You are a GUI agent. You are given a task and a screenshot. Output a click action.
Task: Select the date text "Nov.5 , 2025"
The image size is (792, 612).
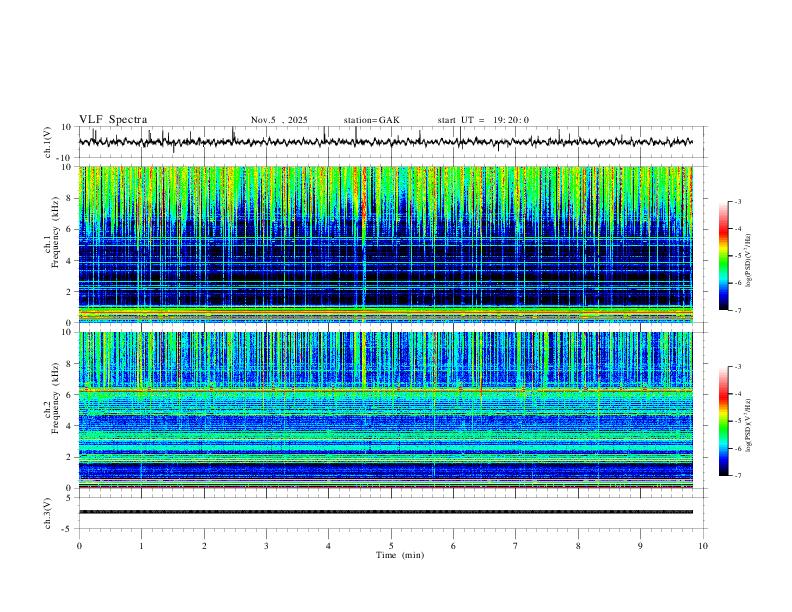tap(279, 120)
